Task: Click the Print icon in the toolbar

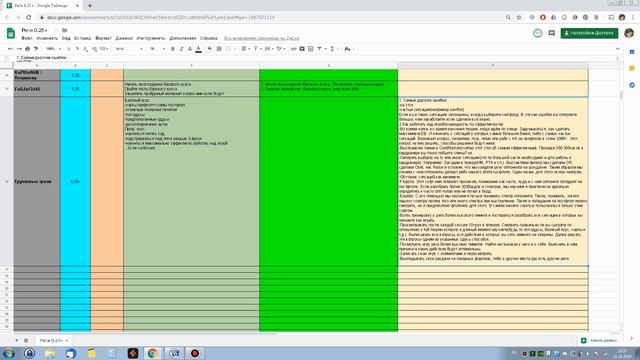Action: [27, 49]
